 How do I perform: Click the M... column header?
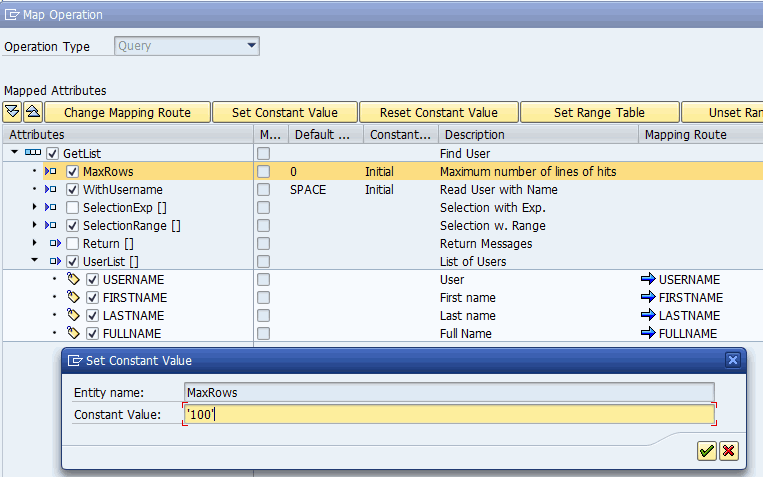point(271,134)
